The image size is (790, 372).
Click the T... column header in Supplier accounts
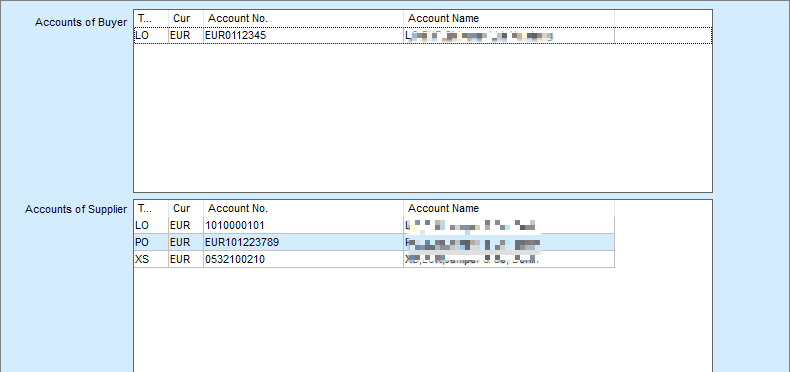pos(151,209)
